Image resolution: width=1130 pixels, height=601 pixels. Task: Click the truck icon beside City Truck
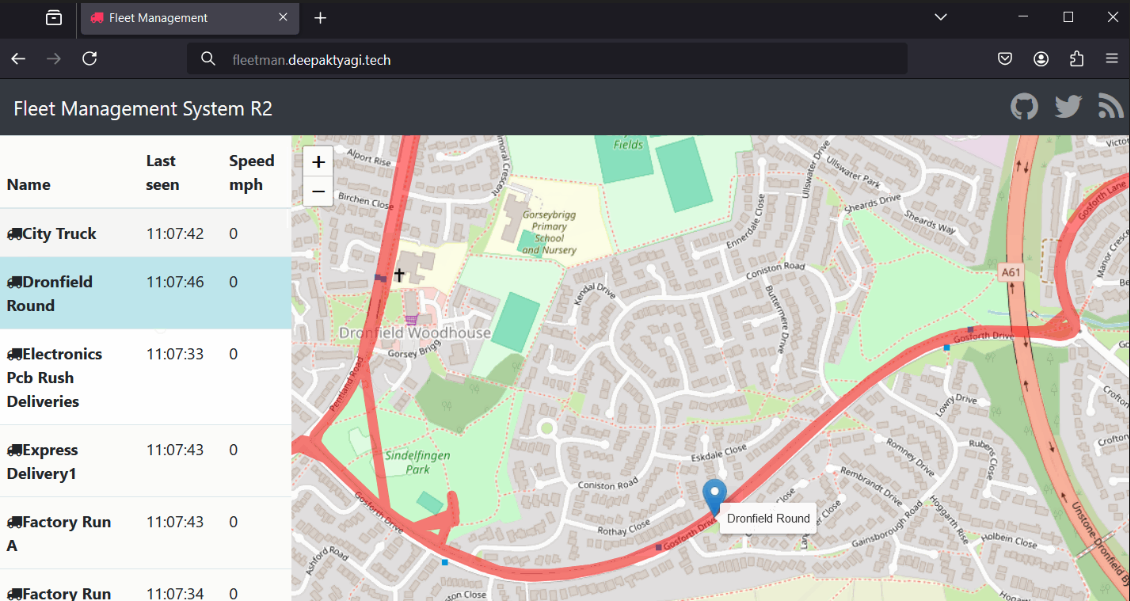[14, 233]
